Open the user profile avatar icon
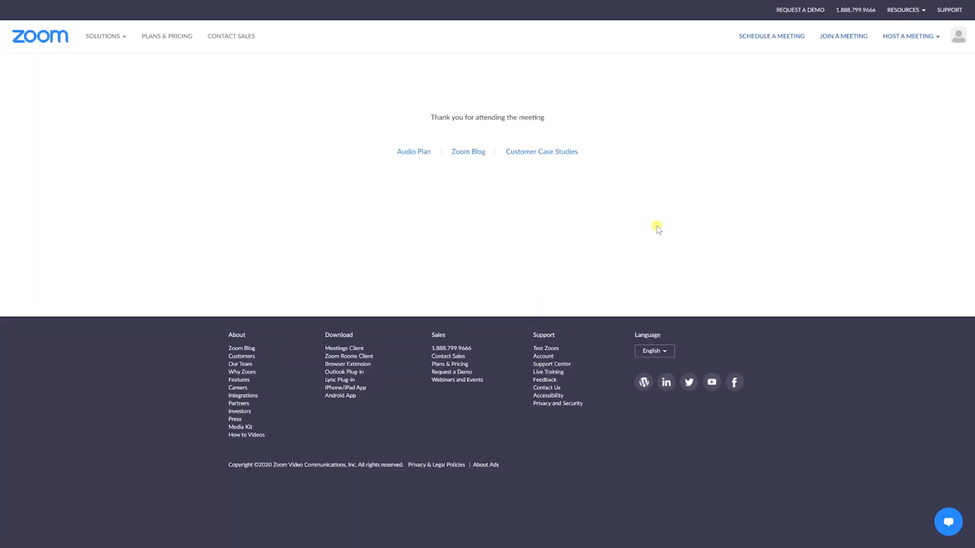This screenshot has width=975, height=548. 958,35
